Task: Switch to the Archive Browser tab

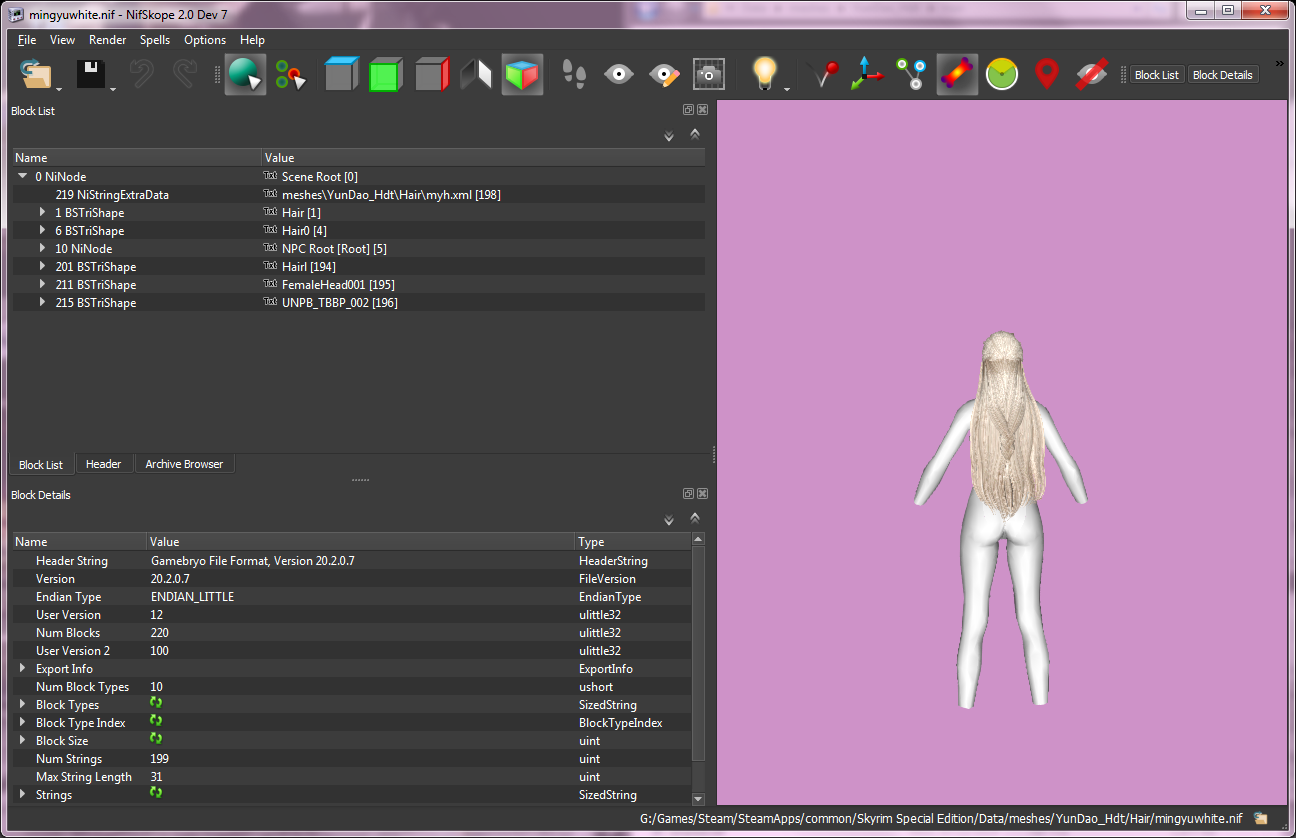Action: click(x=184, y=464)
